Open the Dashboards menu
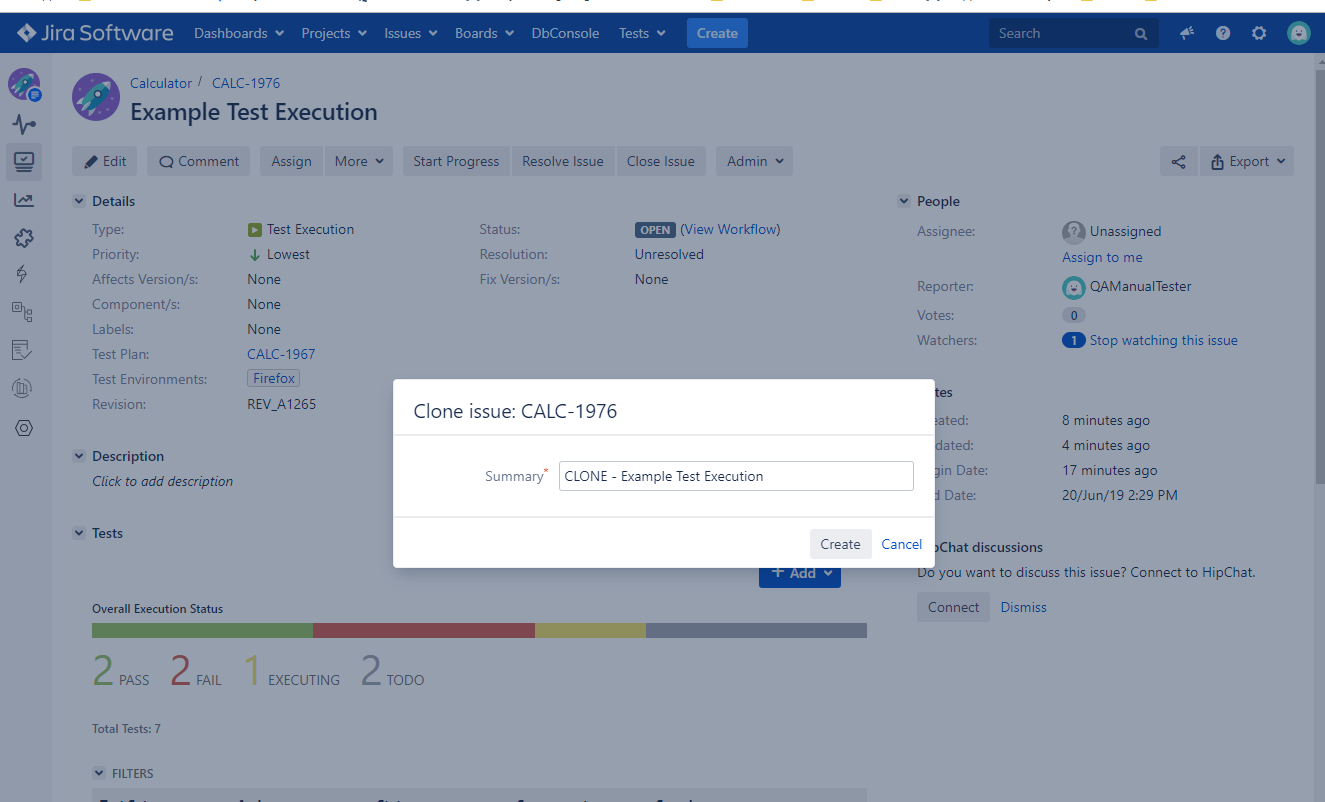Viewport: 1325px width, 802px height. tap(239, 33)
